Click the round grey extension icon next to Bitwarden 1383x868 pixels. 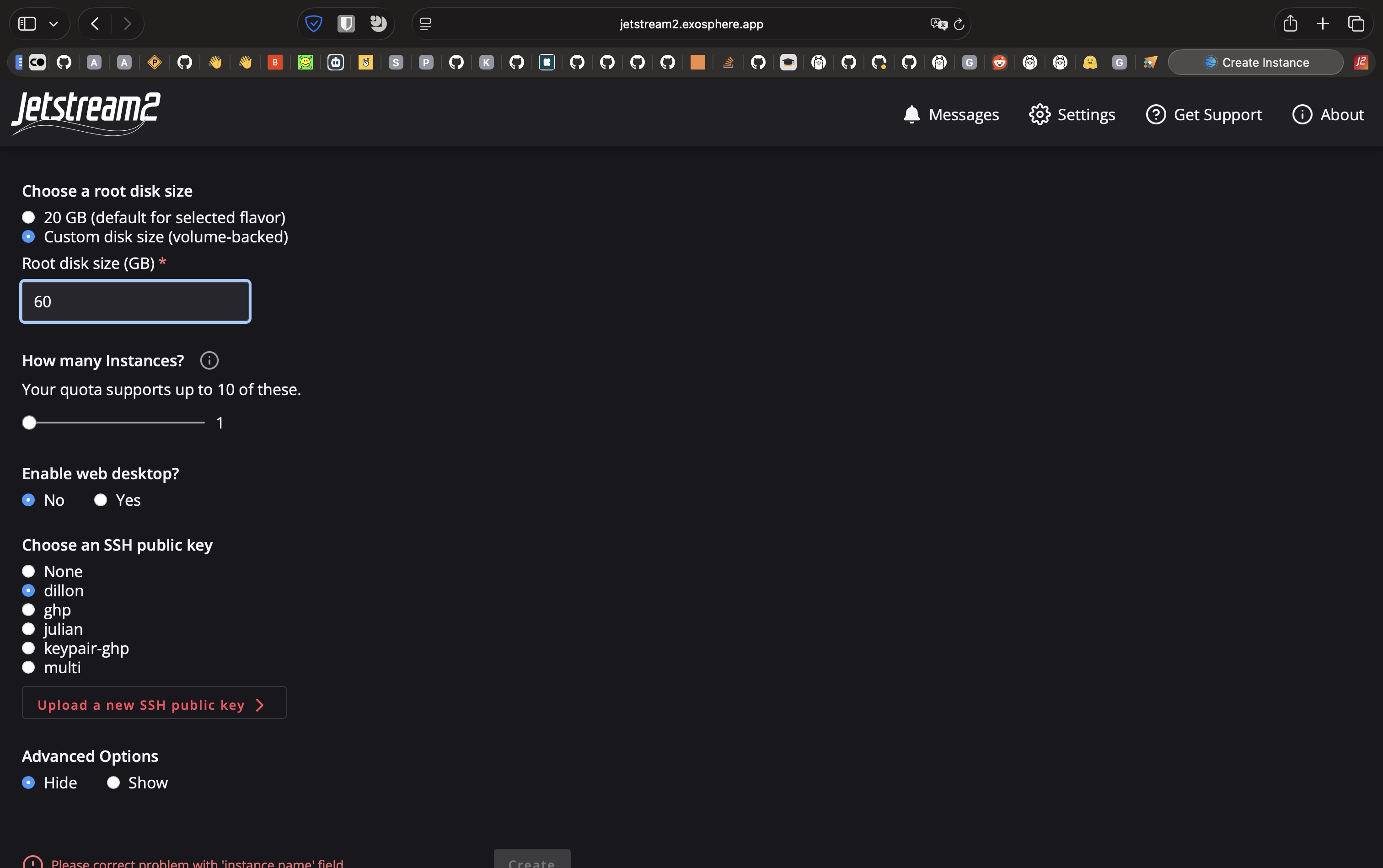tap(378, 23)
